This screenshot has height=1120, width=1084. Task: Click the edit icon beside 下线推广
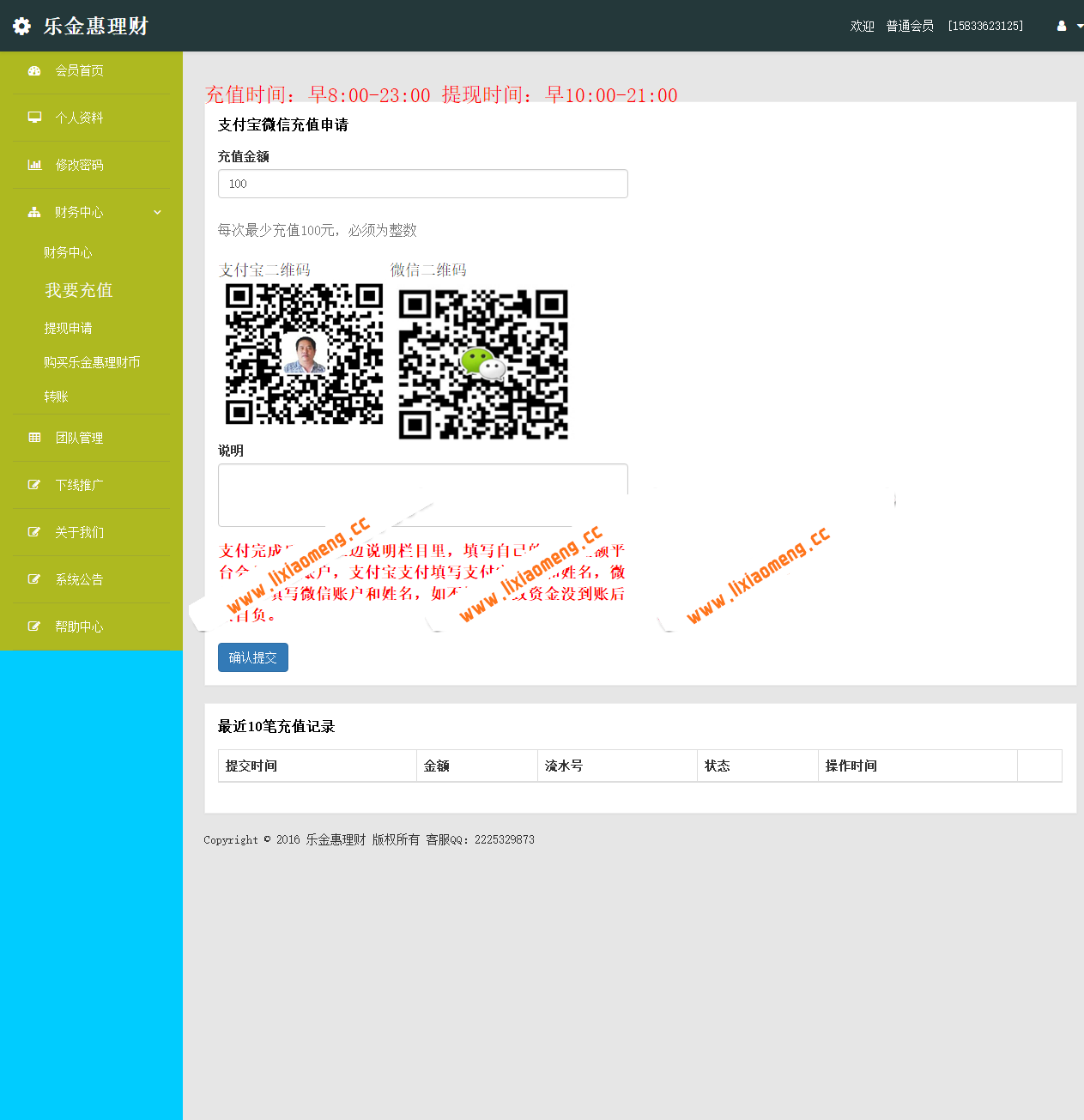coord(34,485)
